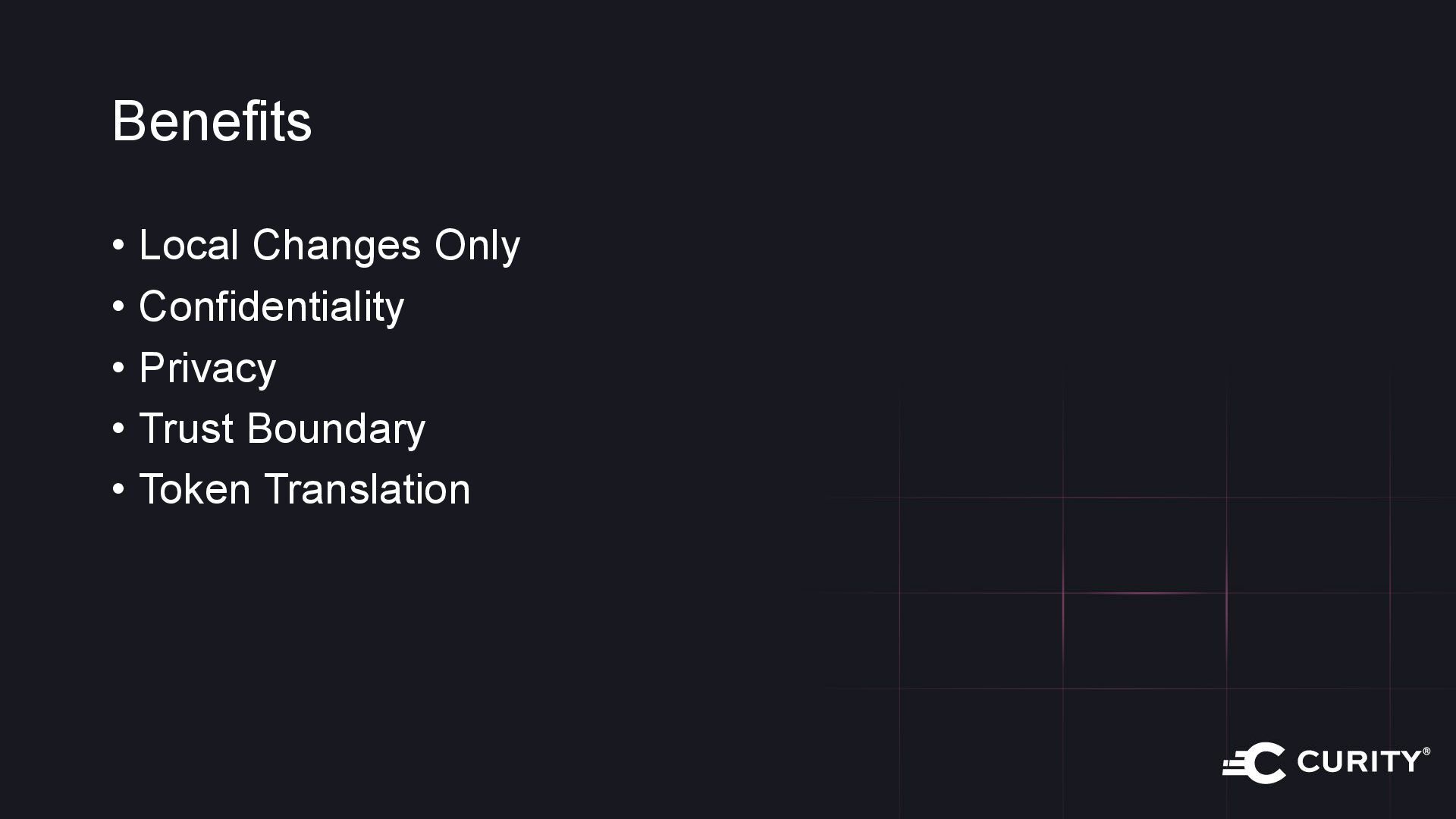This screenshot has height=819, width=1456.
Task: Click the bullet dot before Confidentiality
Action: [118, 307]
